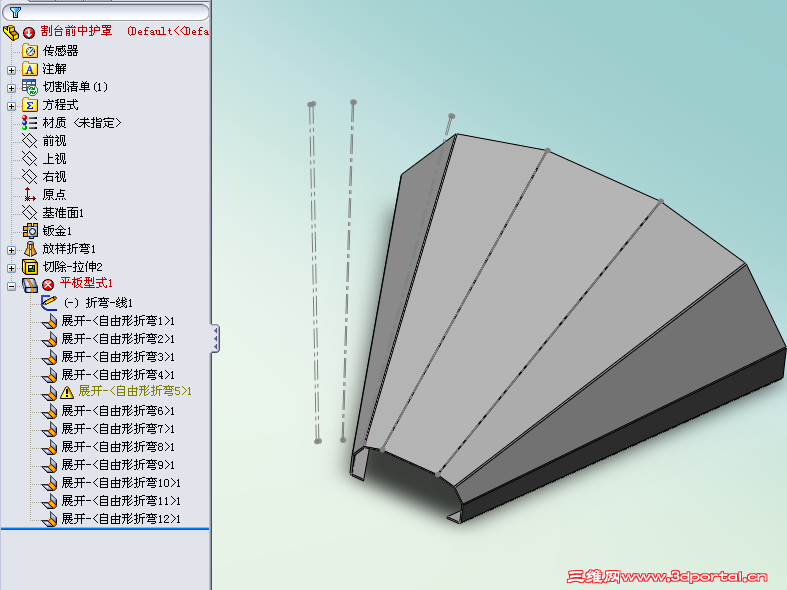Select 放样折弯1 feature label
The width and height of the screenshot is (787, 590).
pyautogui.click(x=69, y=249)
